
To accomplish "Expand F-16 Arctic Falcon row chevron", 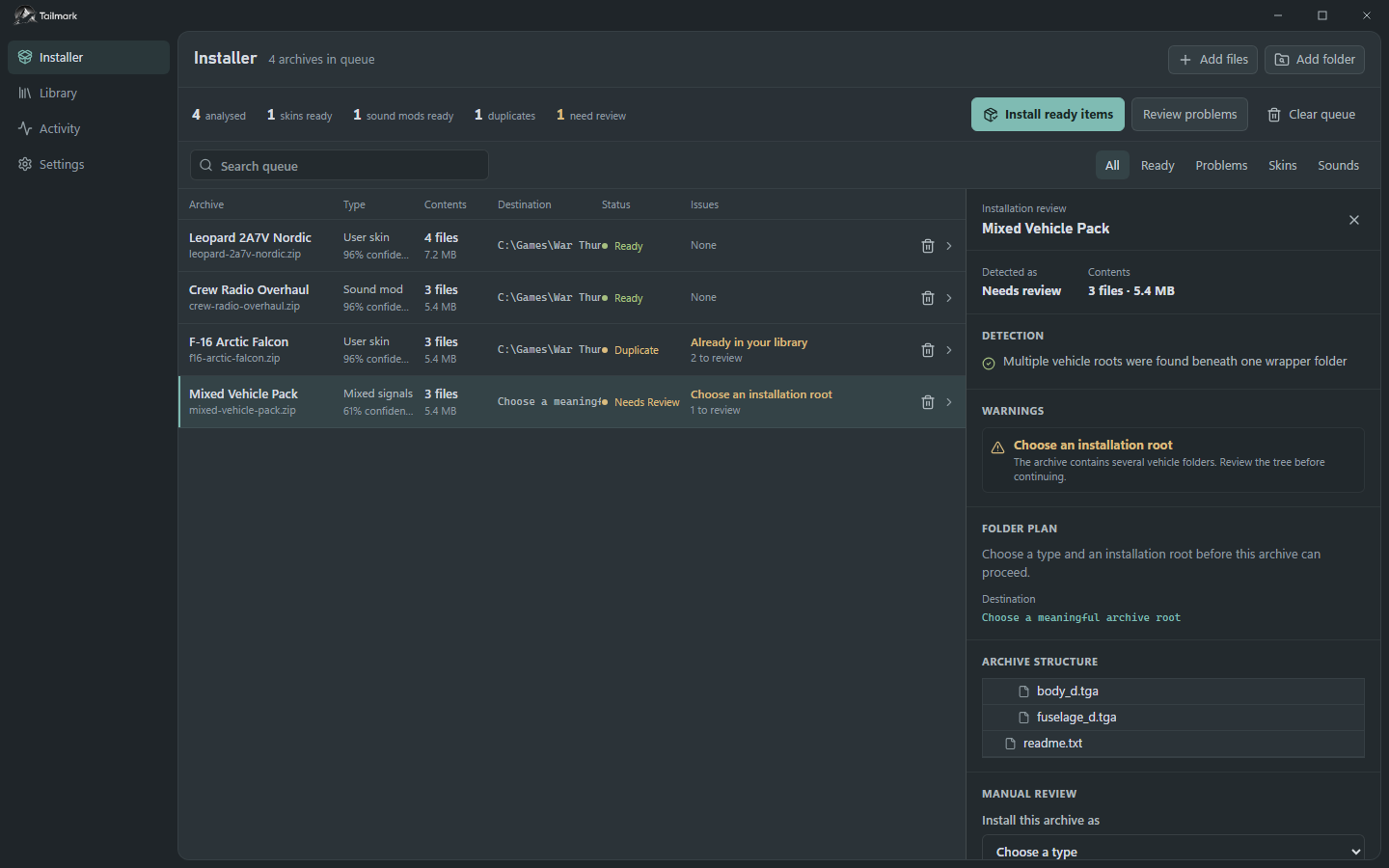I will pos(949,350).
